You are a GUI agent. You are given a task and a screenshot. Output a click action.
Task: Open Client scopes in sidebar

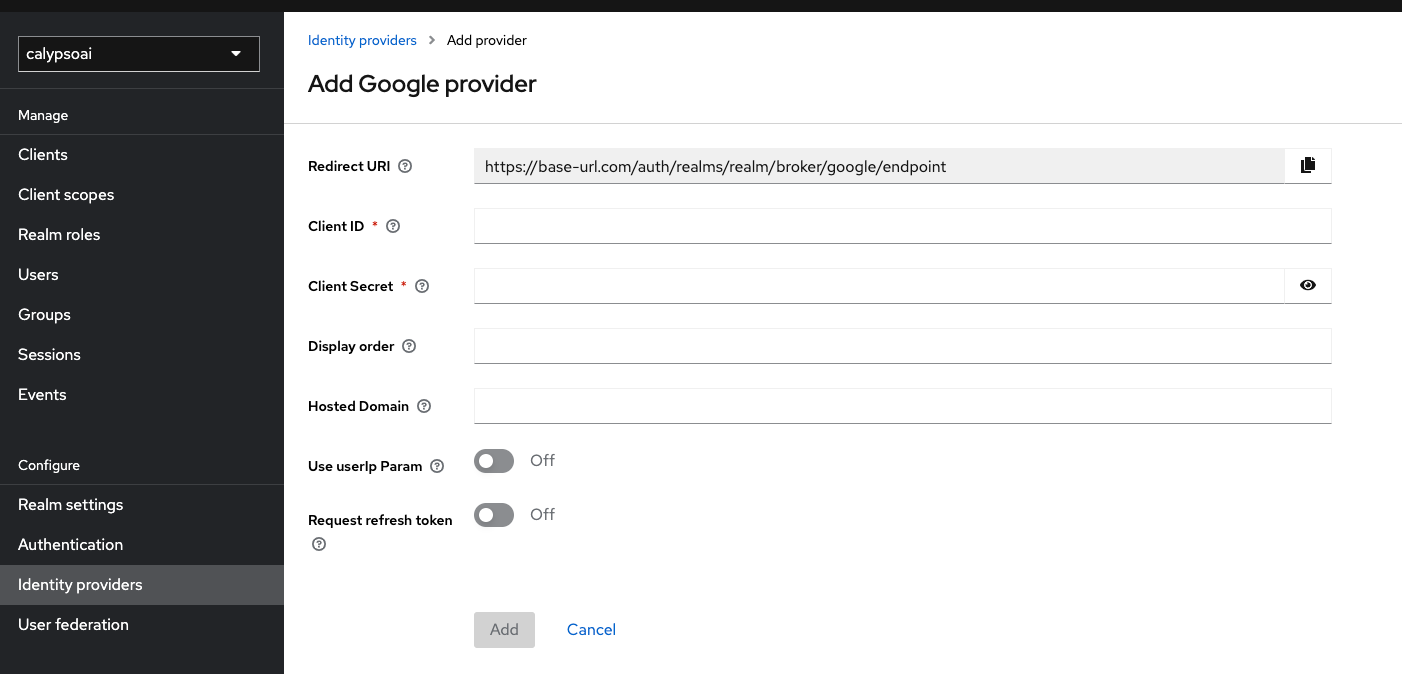point(142,195)
